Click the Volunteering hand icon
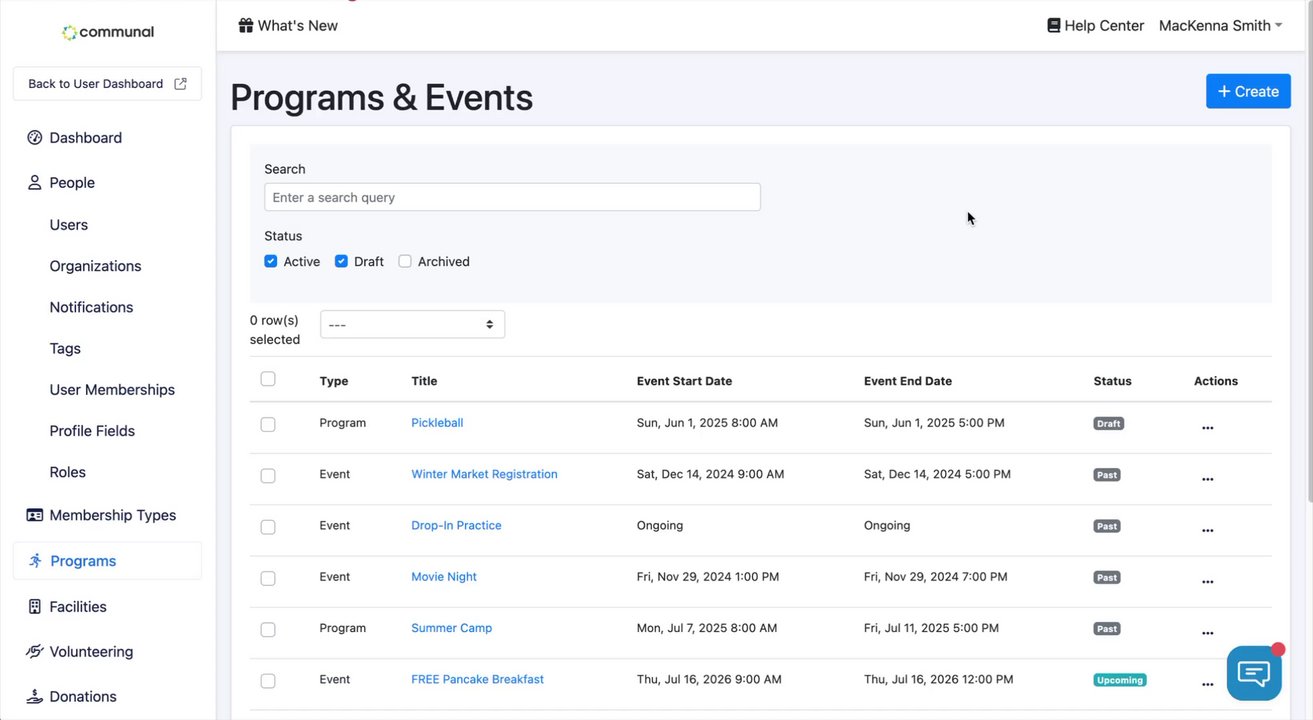 [x=35, y=652]
